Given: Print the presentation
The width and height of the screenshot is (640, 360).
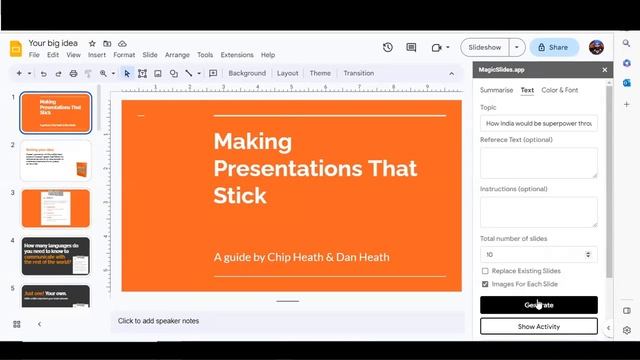Looking at the screenshot, I should 73,73.
